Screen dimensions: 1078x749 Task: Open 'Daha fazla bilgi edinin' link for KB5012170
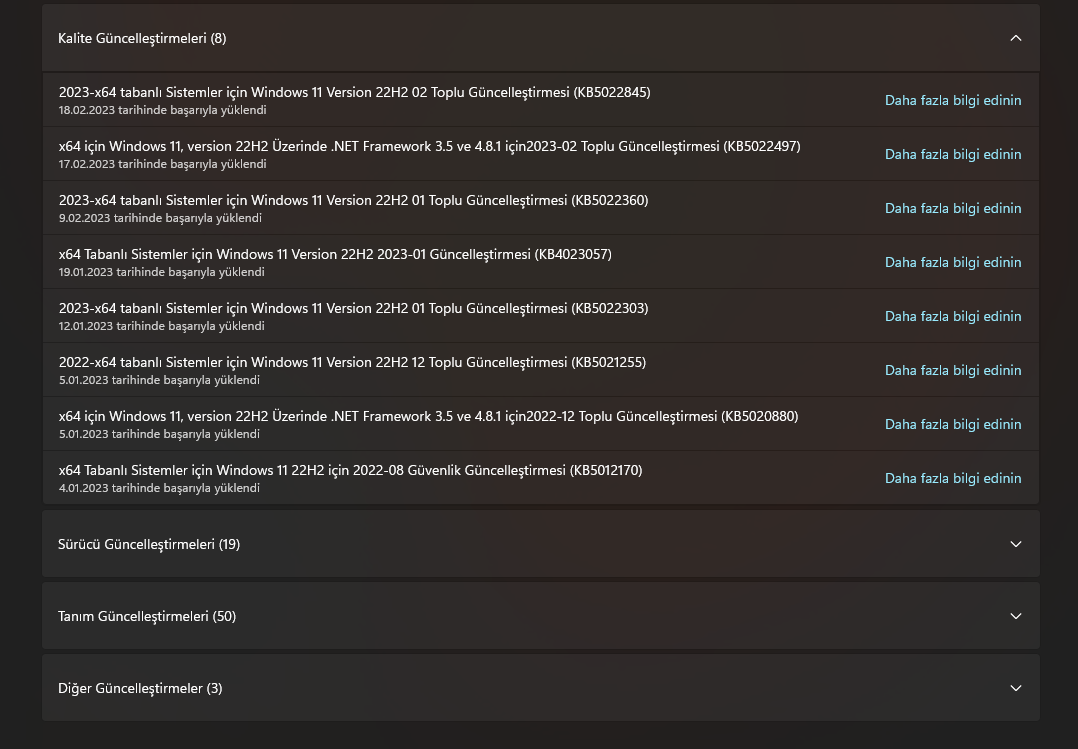pyautogui.click(x=953, y=478)
